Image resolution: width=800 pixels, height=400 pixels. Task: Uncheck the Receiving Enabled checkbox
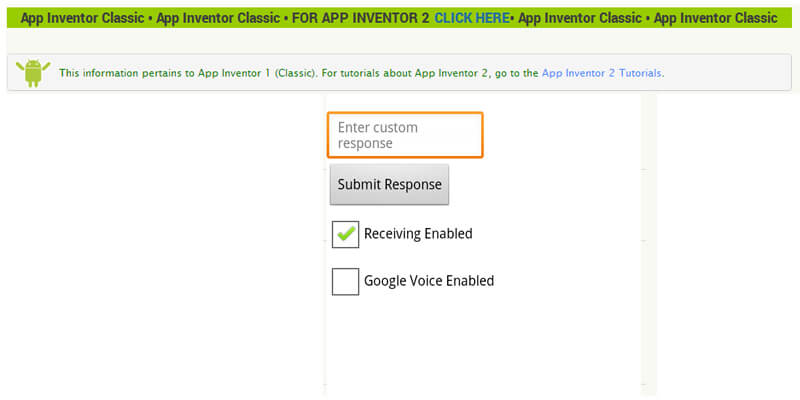tap(345, 234)
